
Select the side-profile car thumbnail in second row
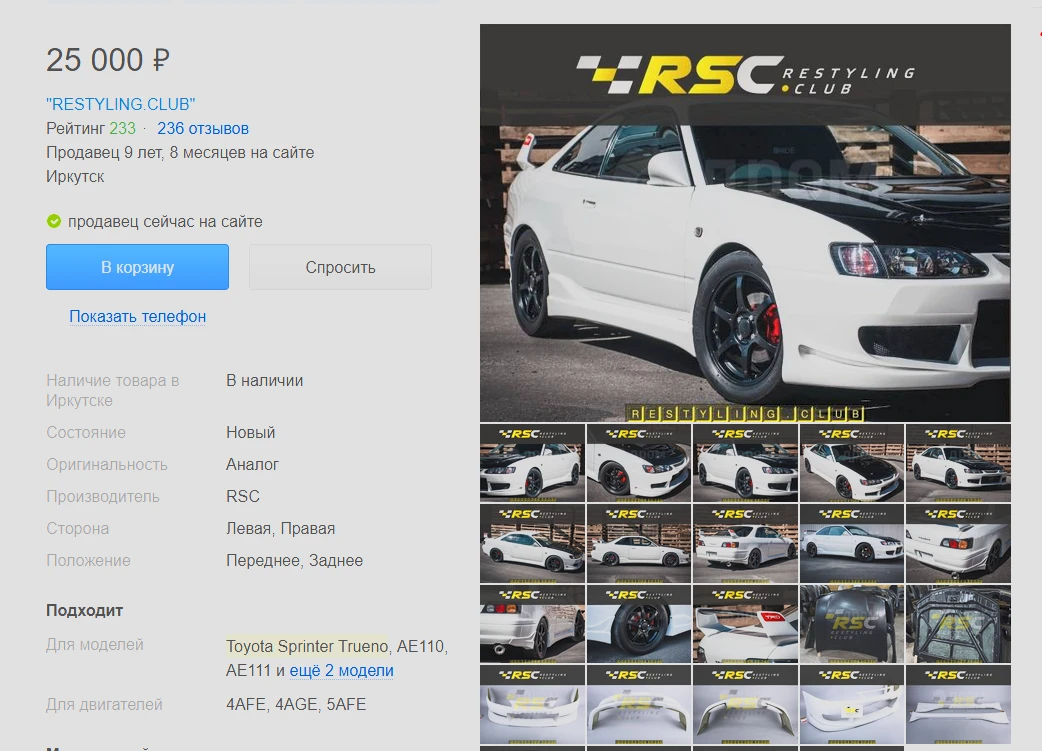[639, 544]
